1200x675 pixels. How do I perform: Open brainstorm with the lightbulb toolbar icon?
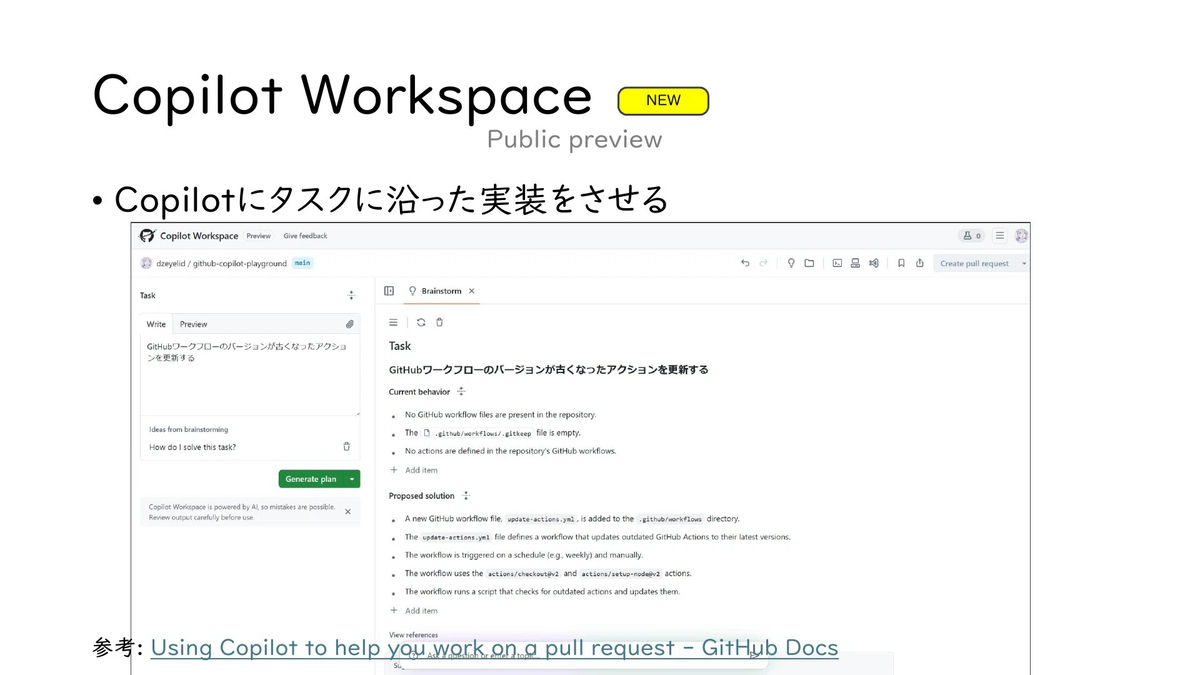(791, 263)
